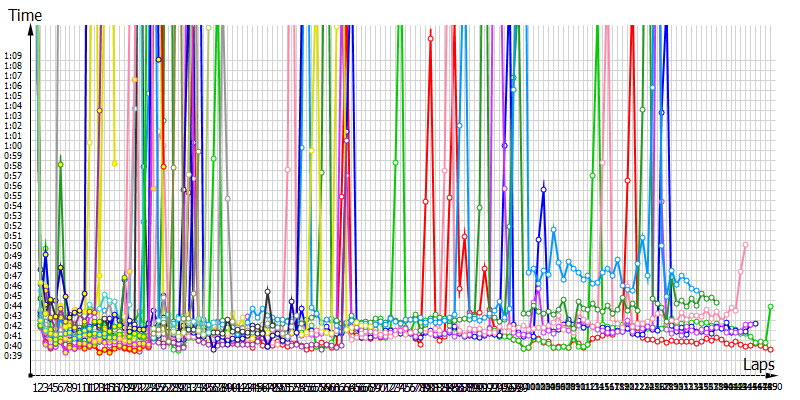Click lap number 1 on the x-axis
800x400 pixels.
(x=36, y=386)
